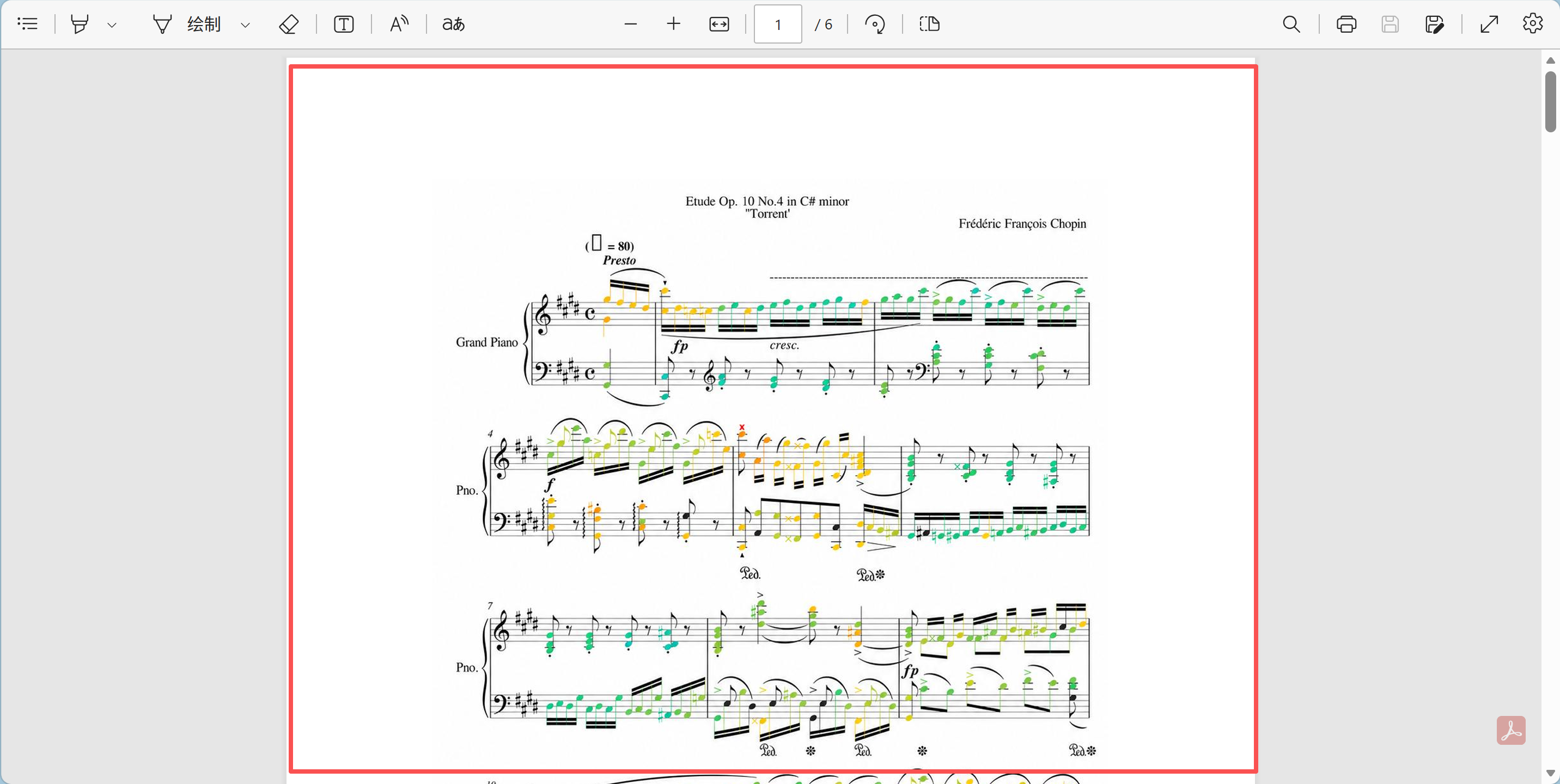Activate the 绘制 draw tool
The height and width of the screenshot is (784, 1560).
coord(186,24)
